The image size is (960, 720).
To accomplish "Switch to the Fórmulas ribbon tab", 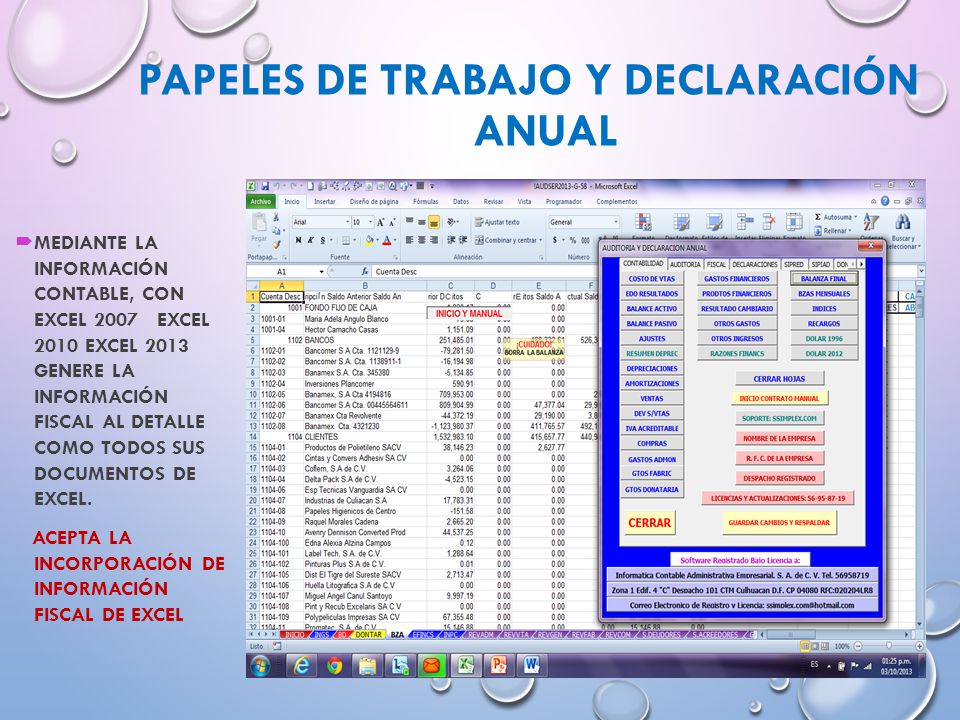I will pyautogui.click(x=426, y=201).
